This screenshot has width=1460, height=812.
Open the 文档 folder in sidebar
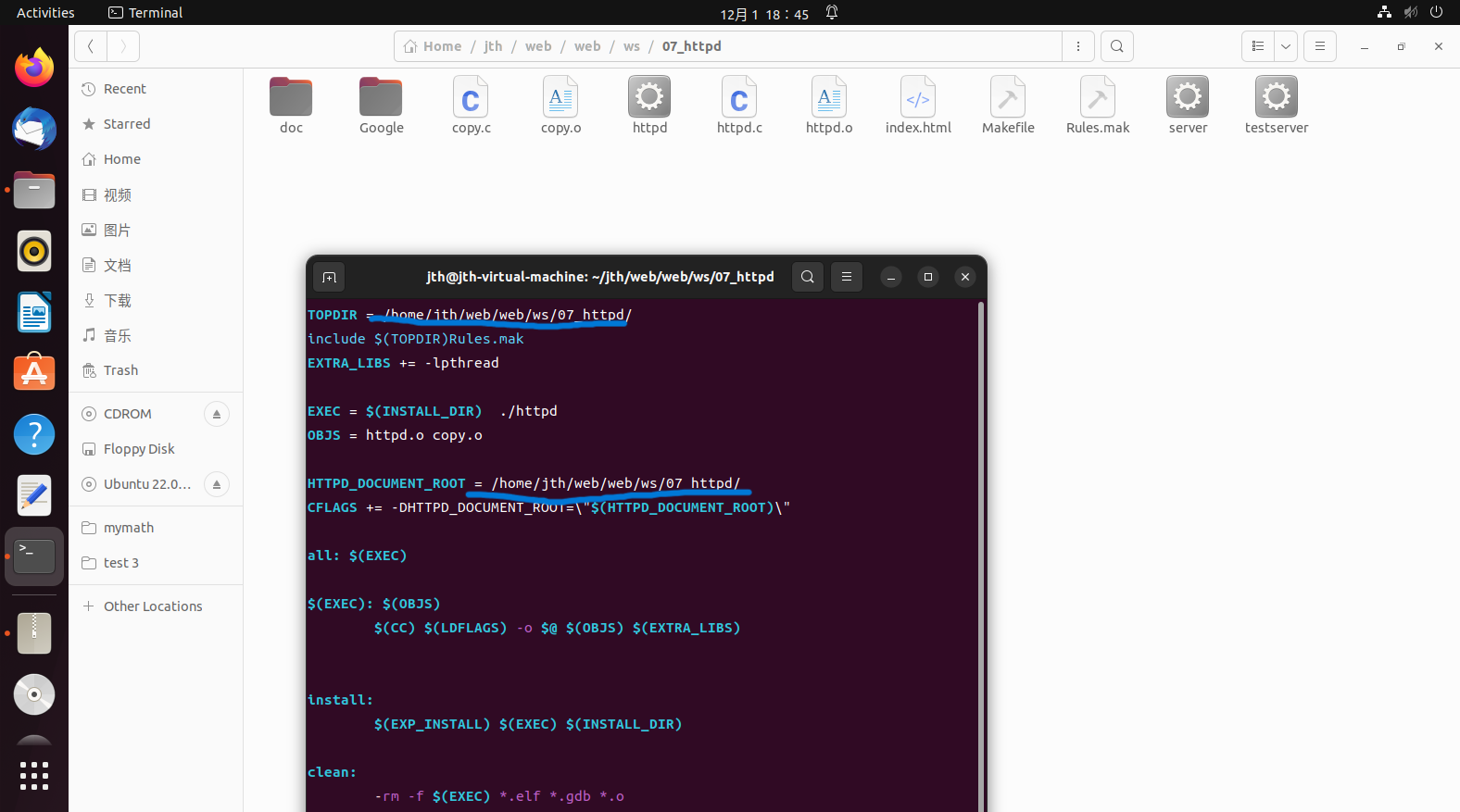point(156,265)
